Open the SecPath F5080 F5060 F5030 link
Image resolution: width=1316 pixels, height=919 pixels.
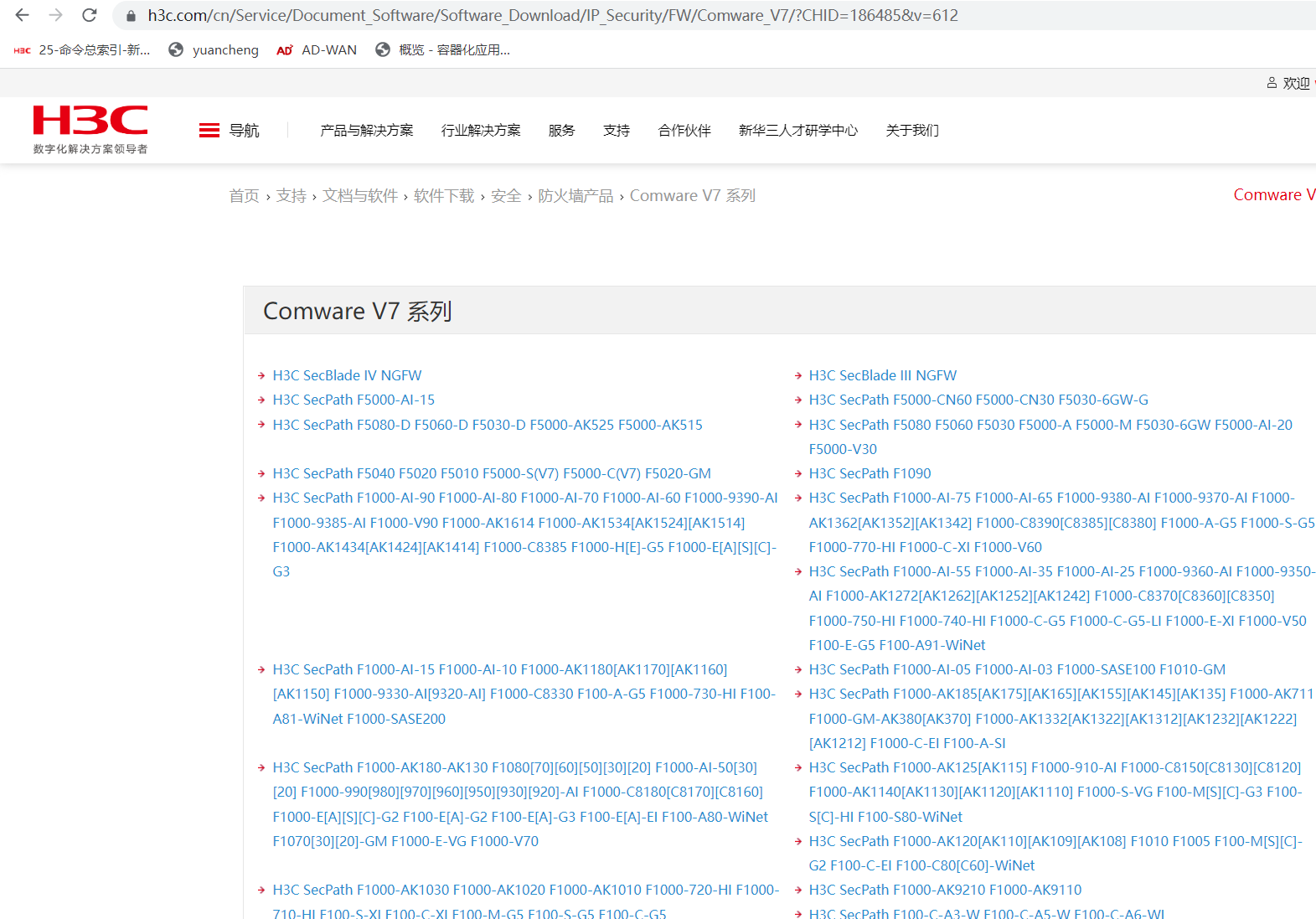click(x=1050, y=436)
